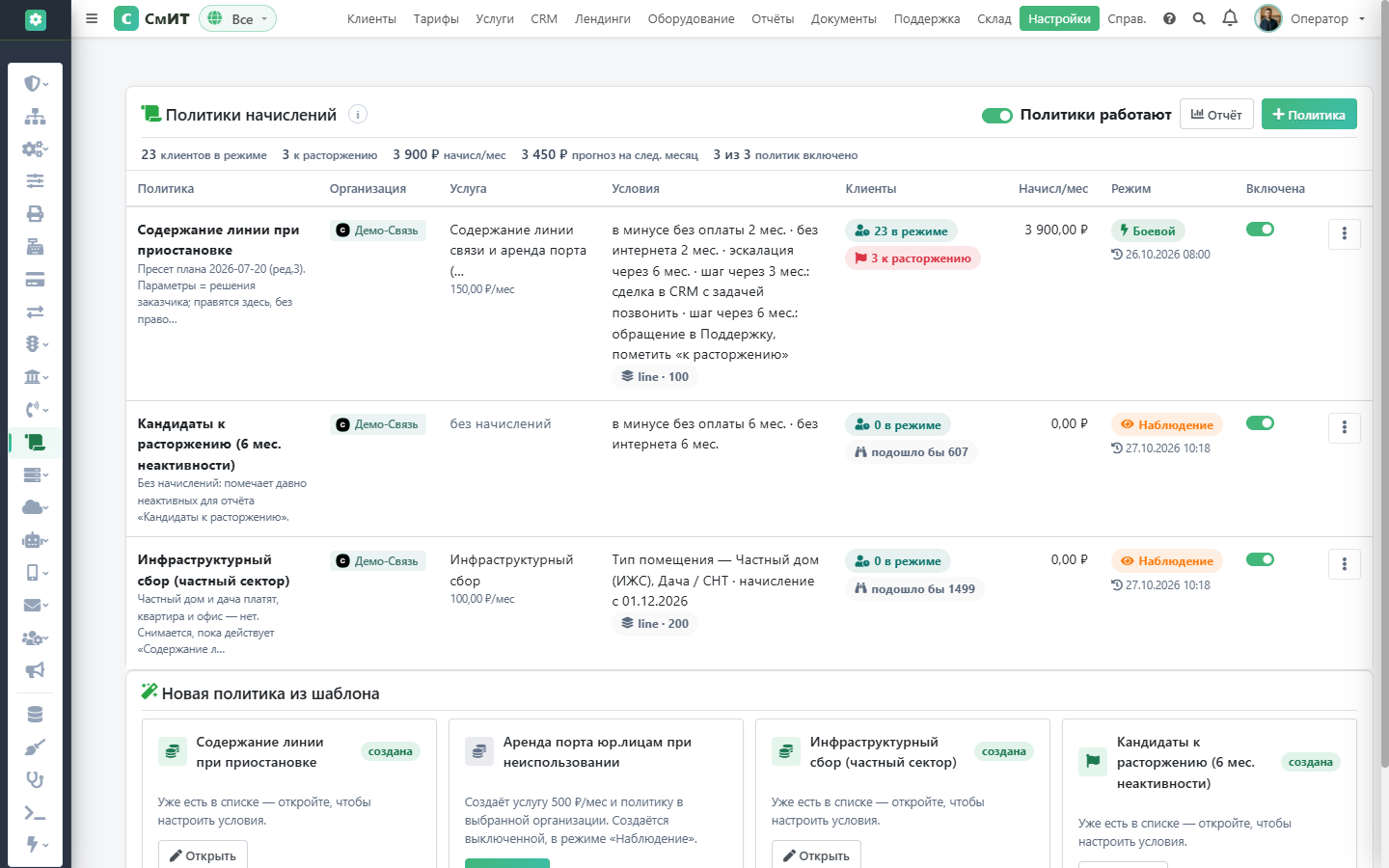Open the help question mark icon
1389x868 pixels.
click(1169, 18)
